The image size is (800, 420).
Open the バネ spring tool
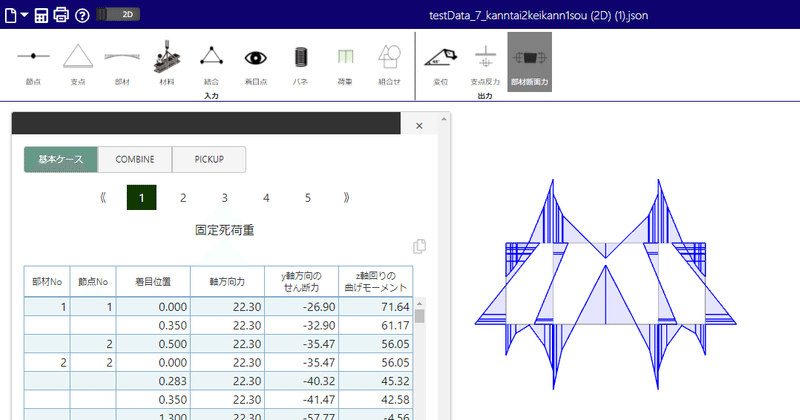coord(301,63)
